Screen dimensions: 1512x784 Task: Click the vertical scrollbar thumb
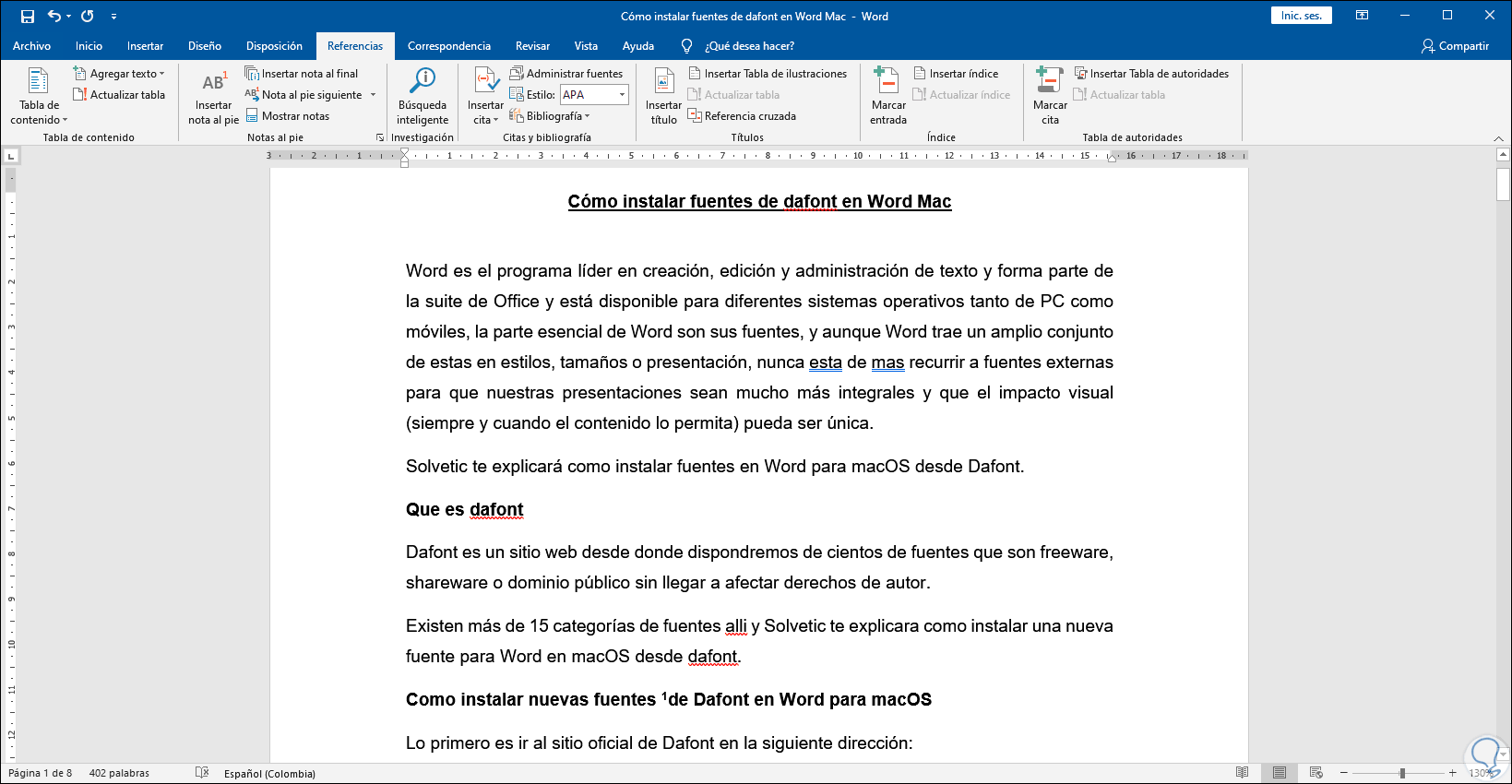pyautogui.click(x=1503, y=184)
